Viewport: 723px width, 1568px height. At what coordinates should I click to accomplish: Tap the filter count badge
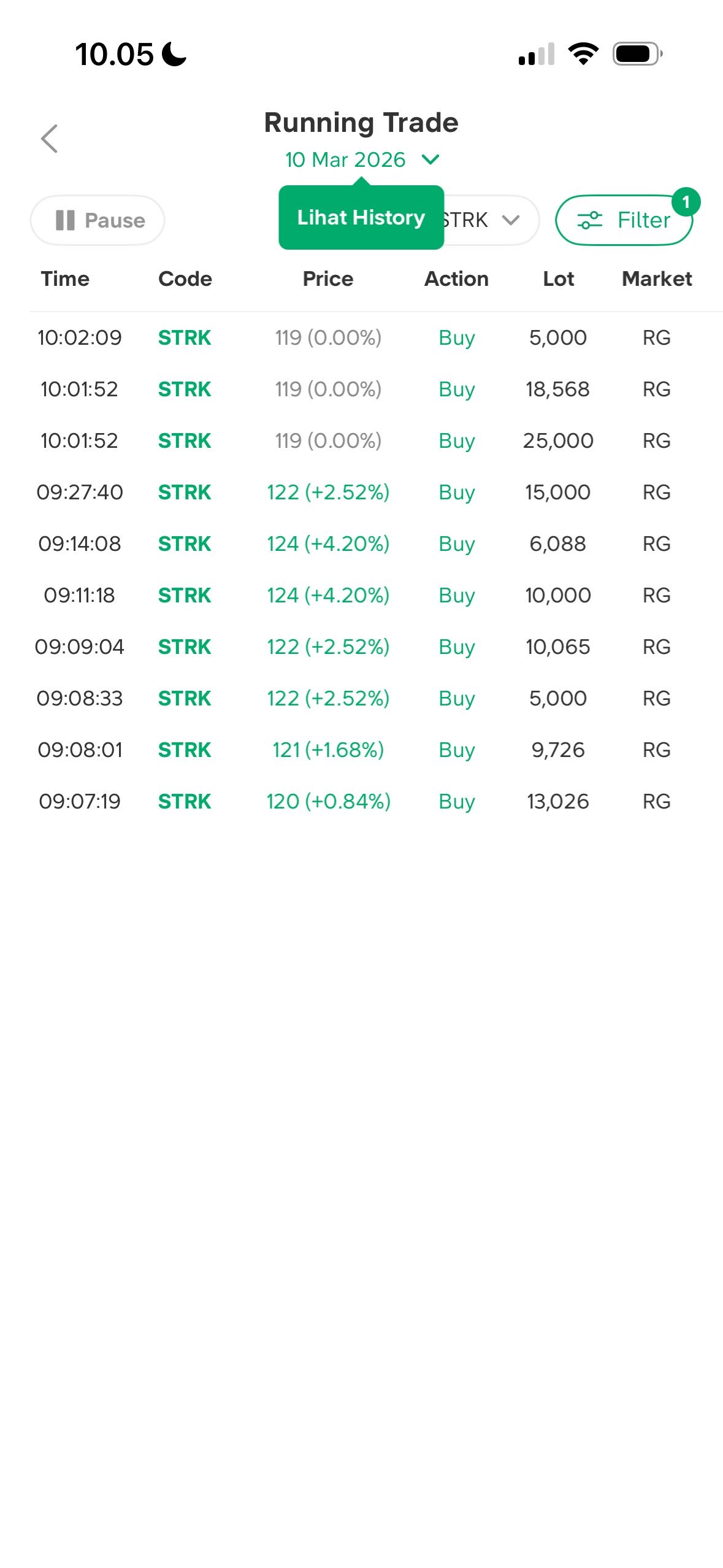point(686,202)
